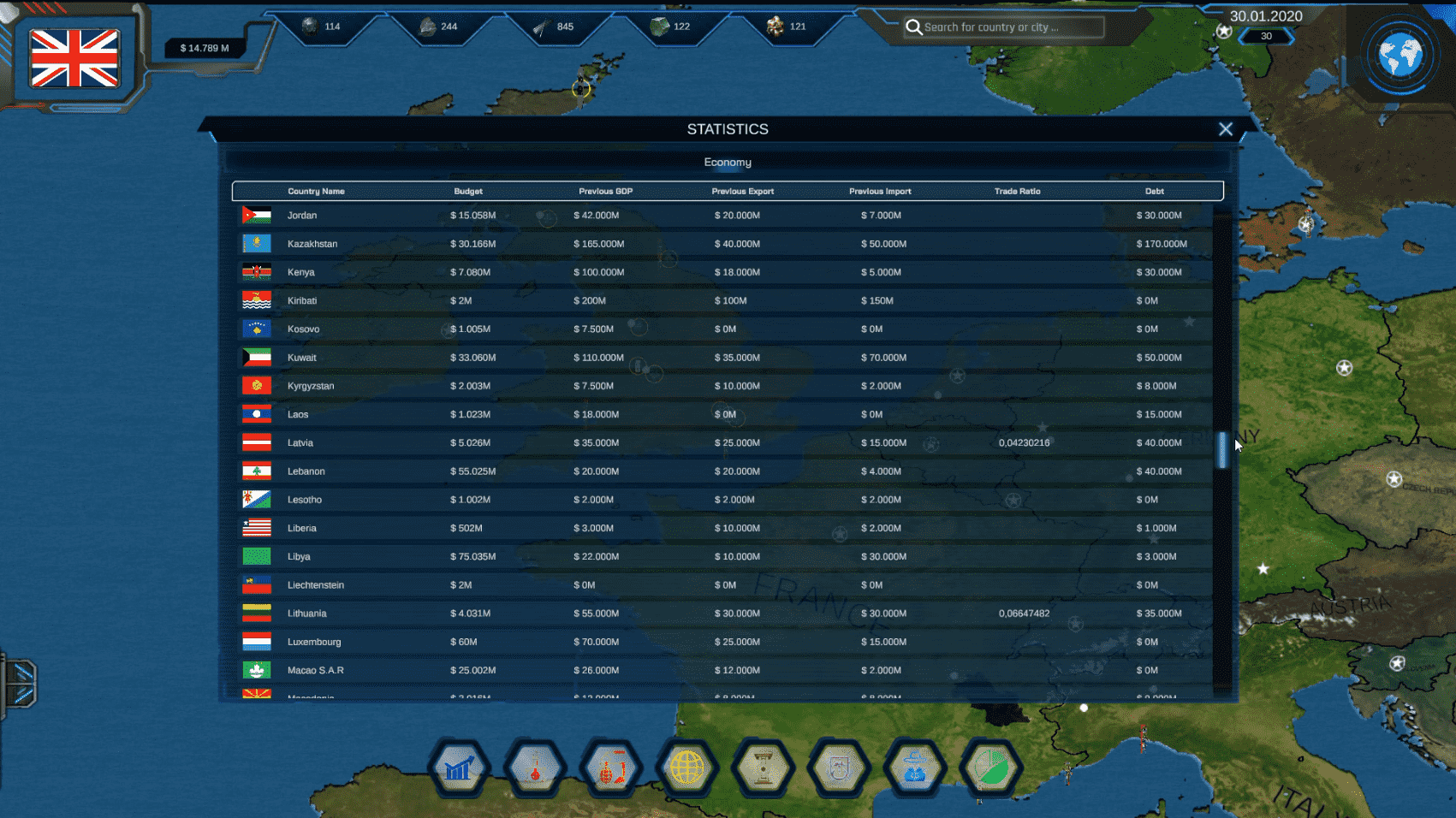Screen dimensions: 1456x818
Task: Select the Economy tab
Action: 728,162
